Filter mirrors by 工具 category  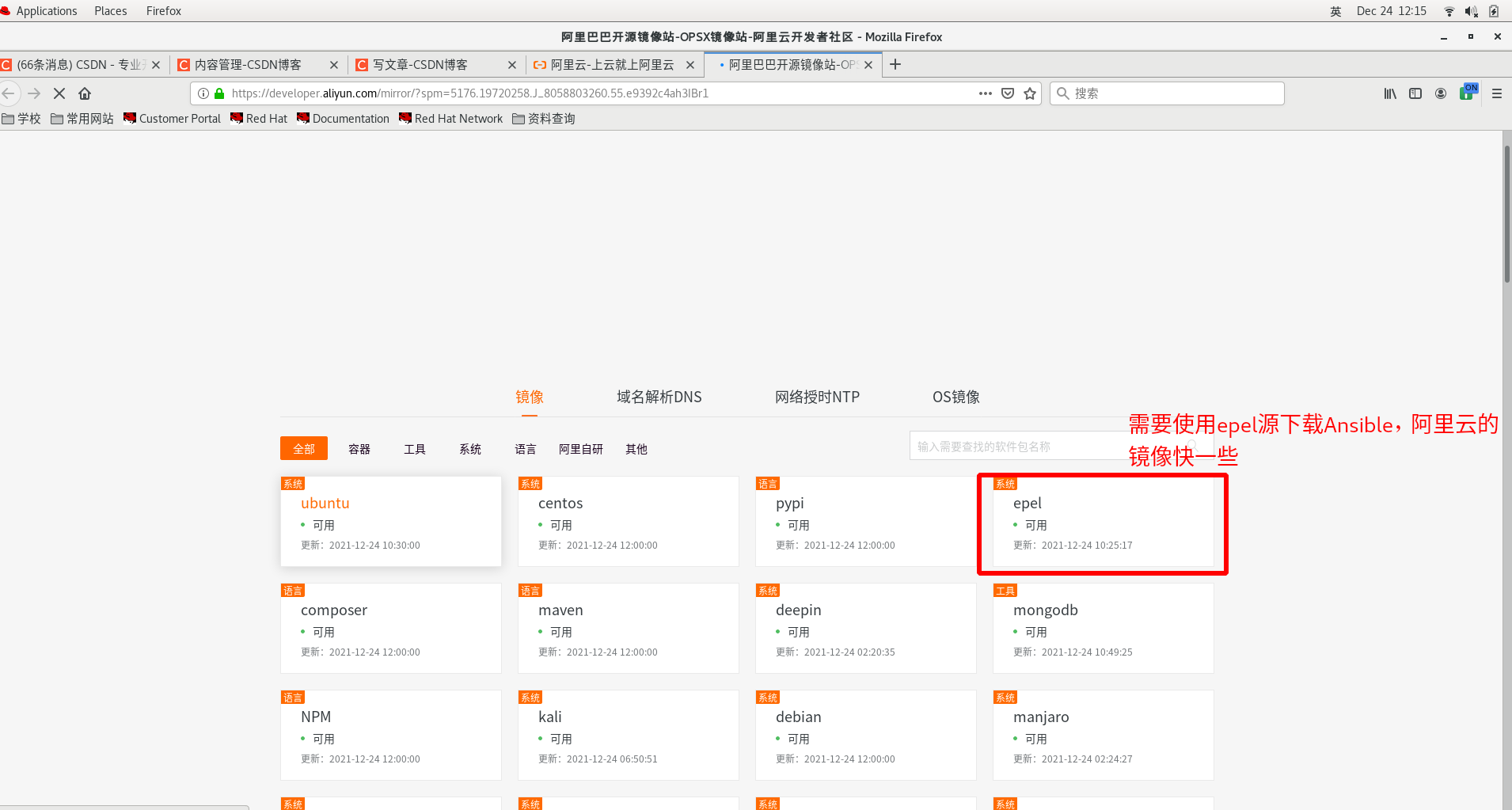[415, 449]
